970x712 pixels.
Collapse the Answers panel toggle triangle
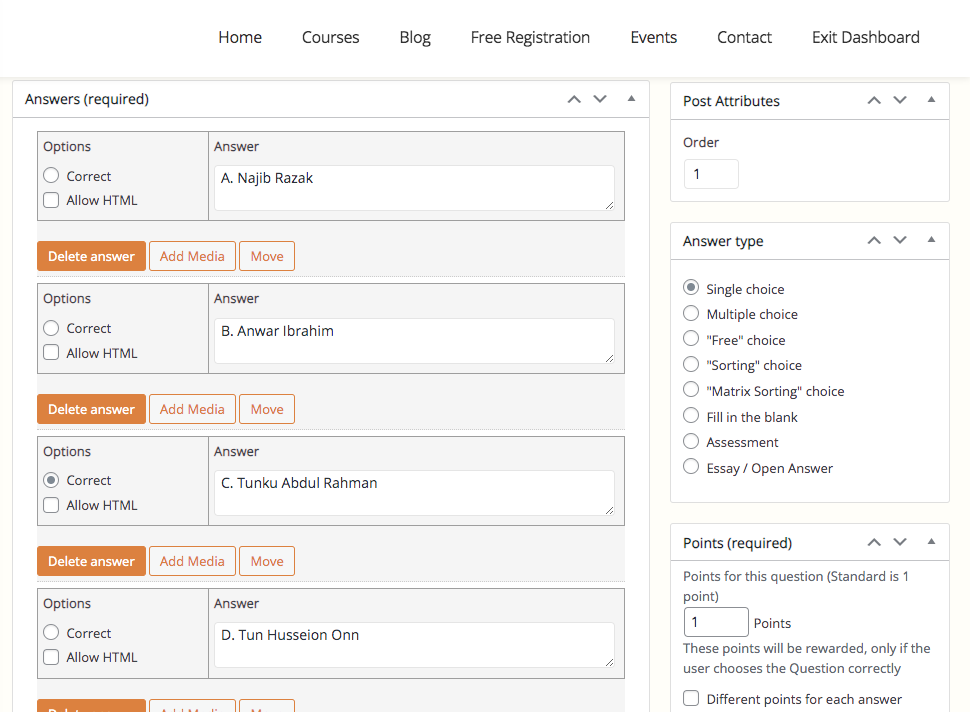pyautogui.click(x=631, y=99)
